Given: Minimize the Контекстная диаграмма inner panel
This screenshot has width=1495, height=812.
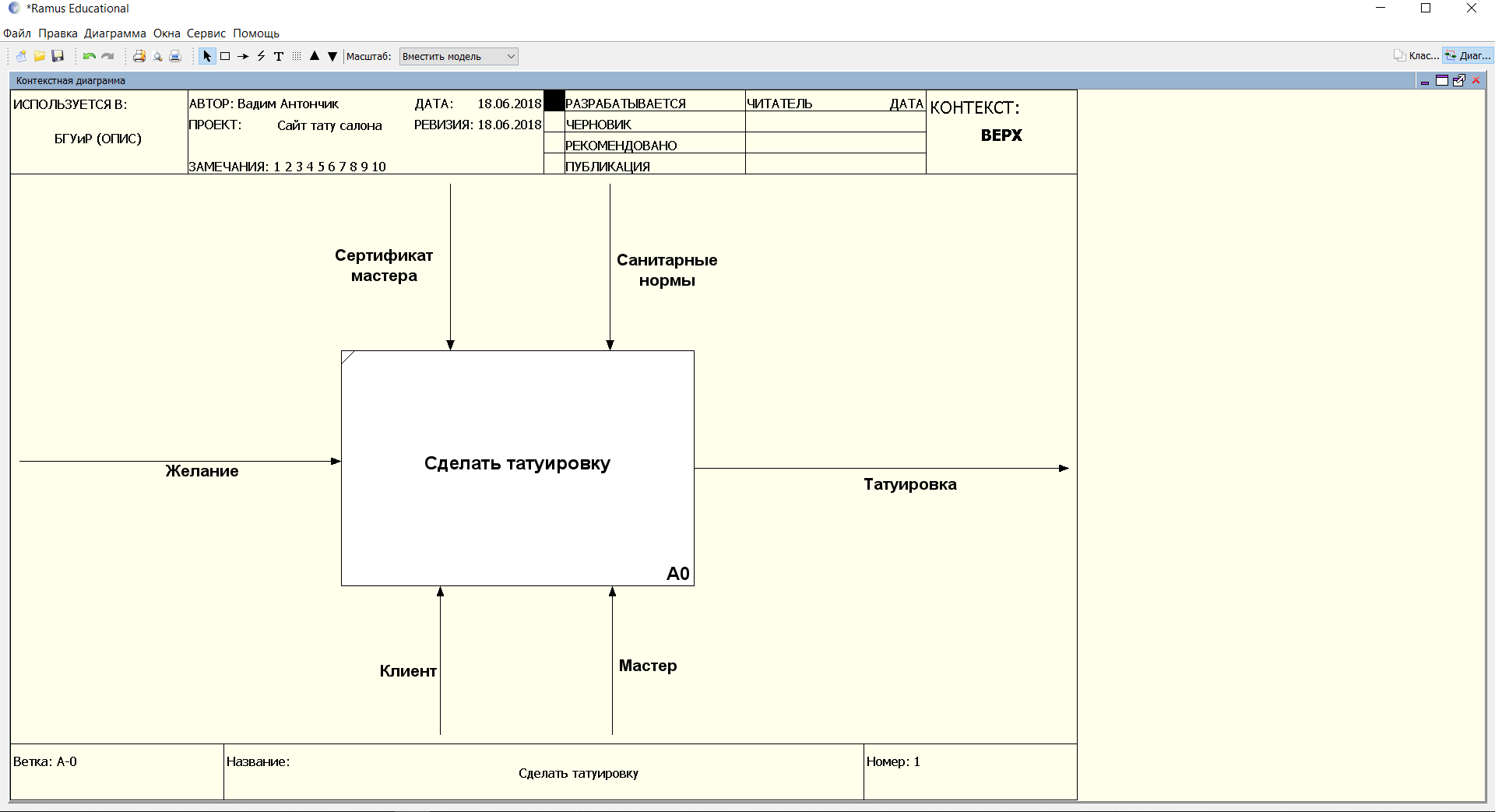Looking at the screenshot, I should [x=1425, y=81].
